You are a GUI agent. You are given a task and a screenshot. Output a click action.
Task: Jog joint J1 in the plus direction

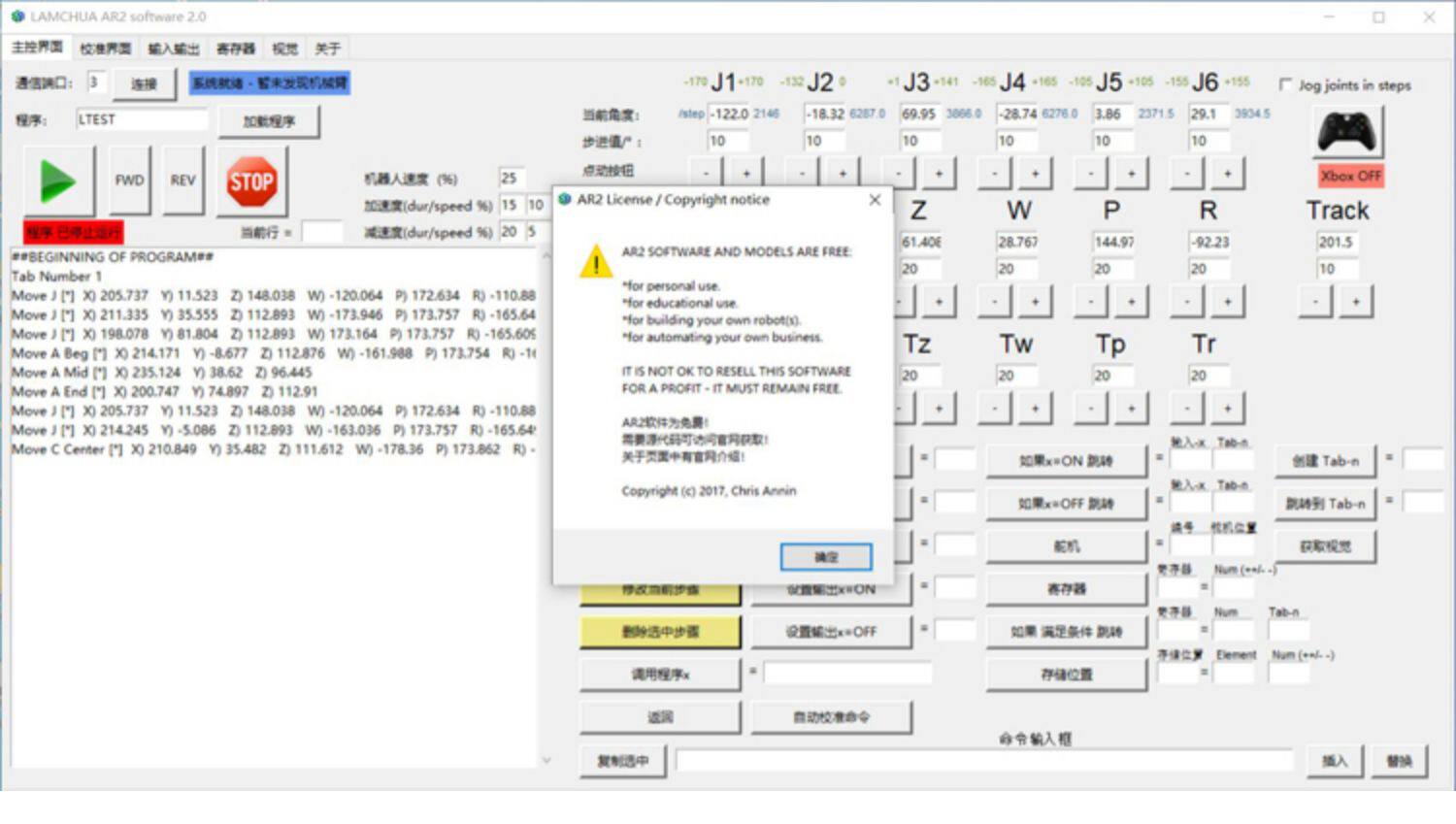pos(745,173)
